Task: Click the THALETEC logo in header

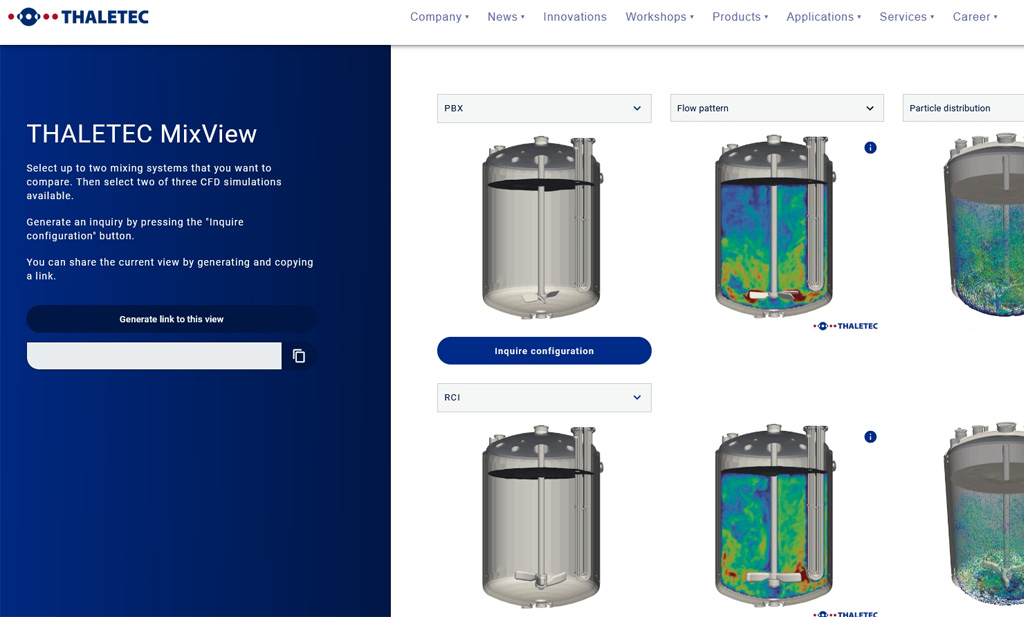Action: coord(78,17)
